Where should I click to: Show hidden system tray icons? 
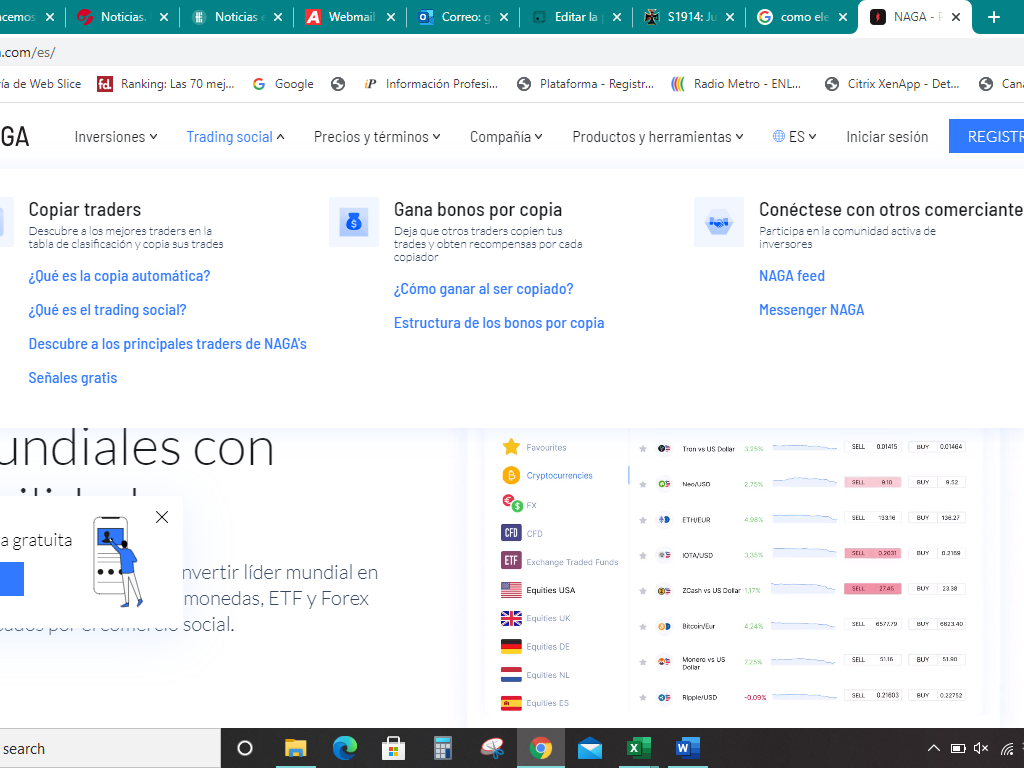tap(935, 748)
